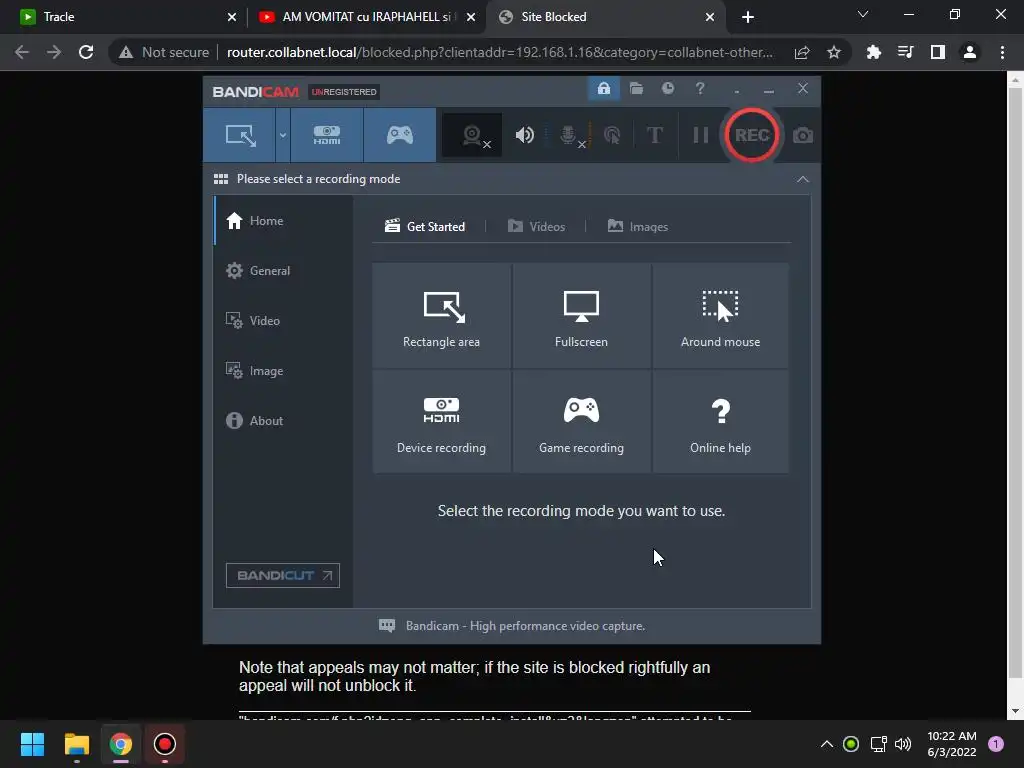Open the scheduled recording clock icon

[x=667, y=88]
